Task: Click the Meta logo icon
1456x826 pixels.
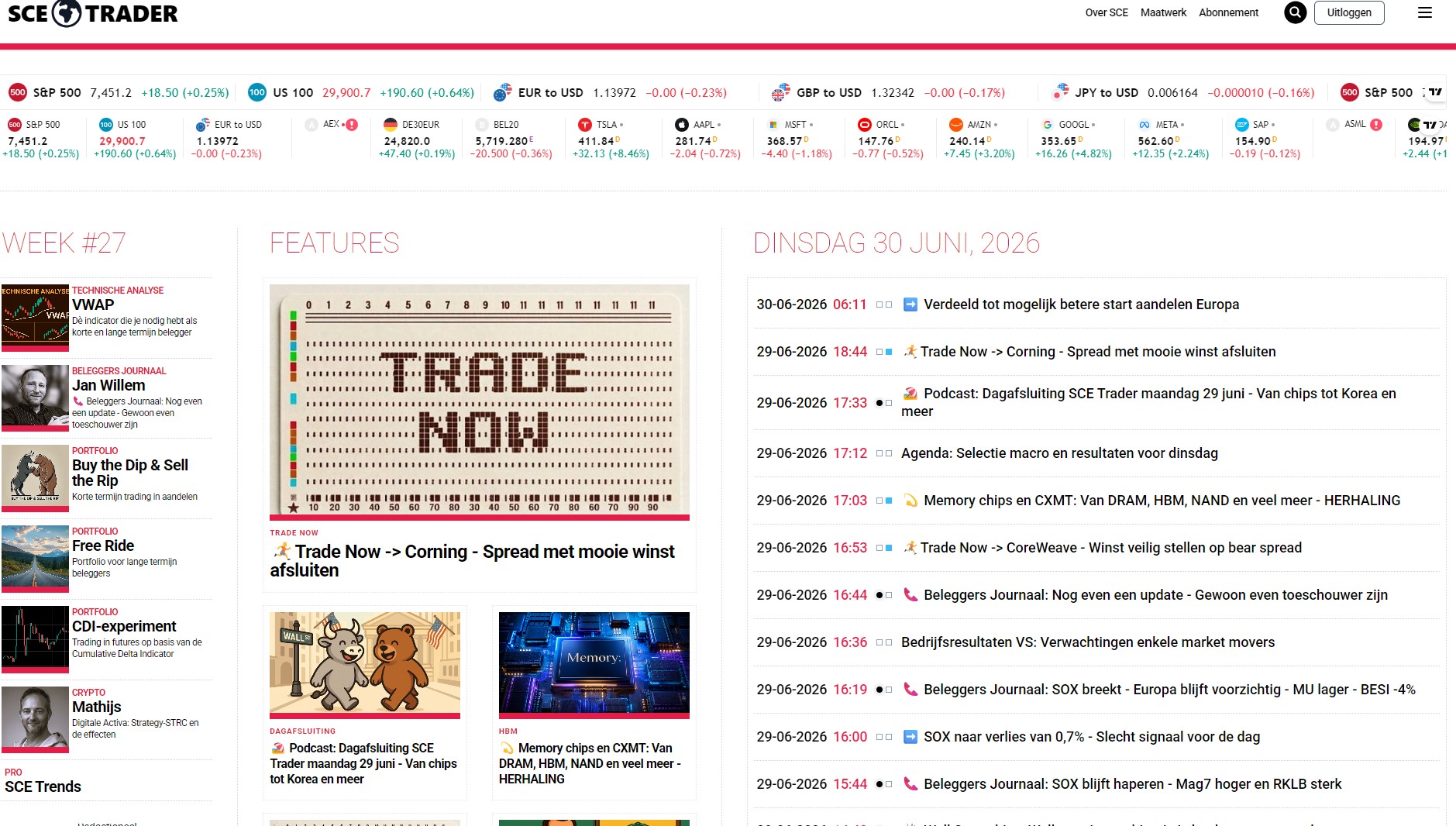Action: pos(1144,125)
